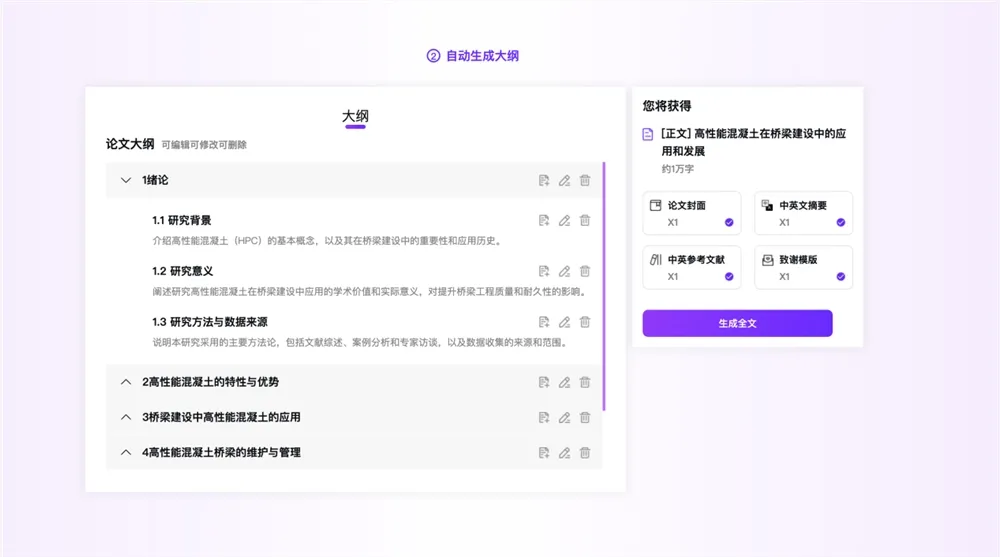Edit the 1.3 研究方法与数据来源 section

click(x=564, y=322)
